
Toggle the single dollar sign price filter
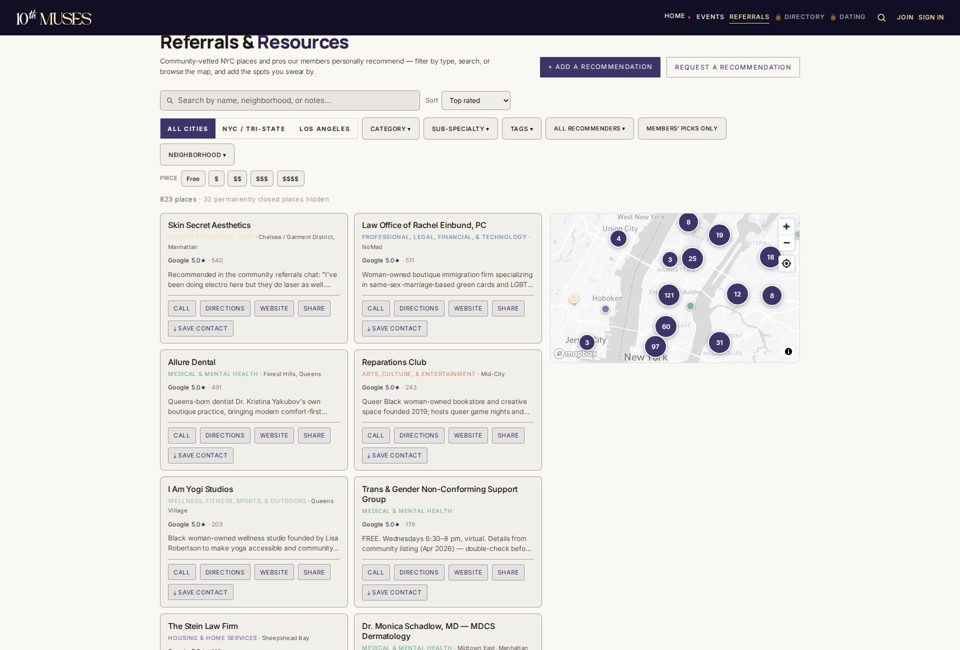216,179
